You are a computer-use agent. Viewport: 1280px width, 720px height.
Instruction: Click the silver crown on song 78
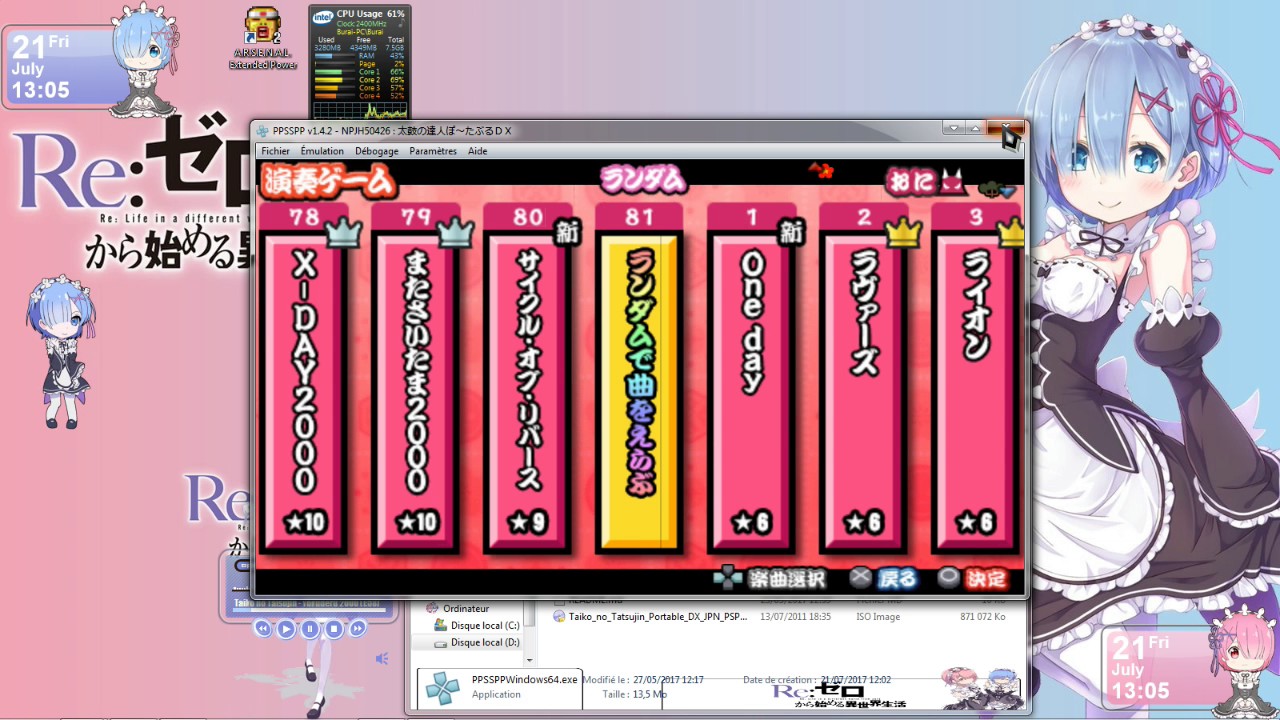(343, 232)
